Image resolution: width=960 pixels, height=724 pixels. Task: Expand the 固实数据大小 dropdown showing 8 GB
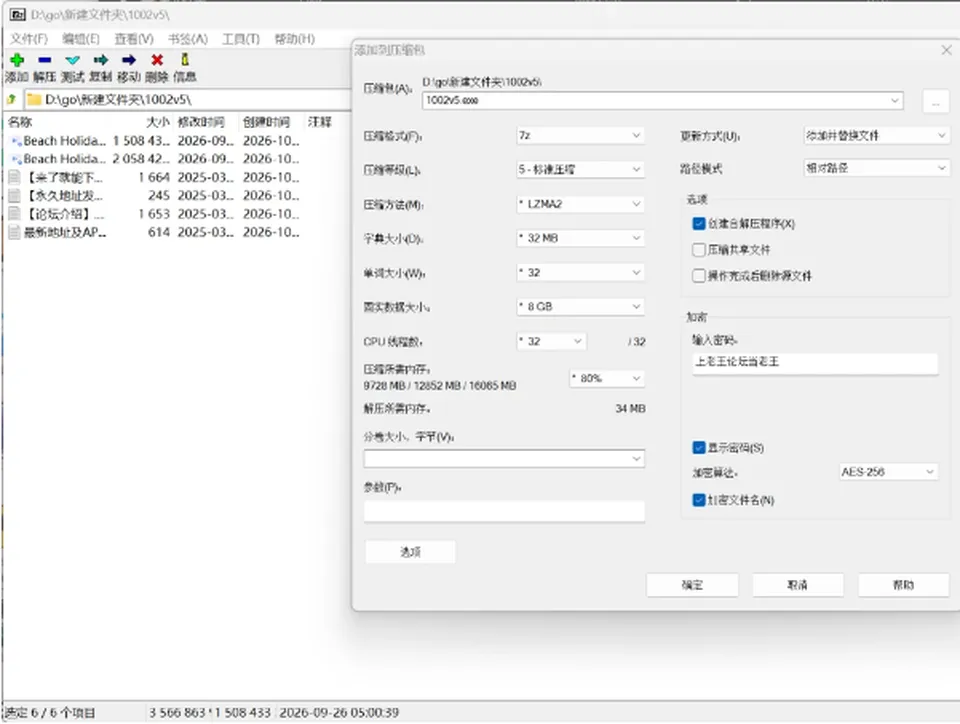pyautogui.click(x=580, y=307)
